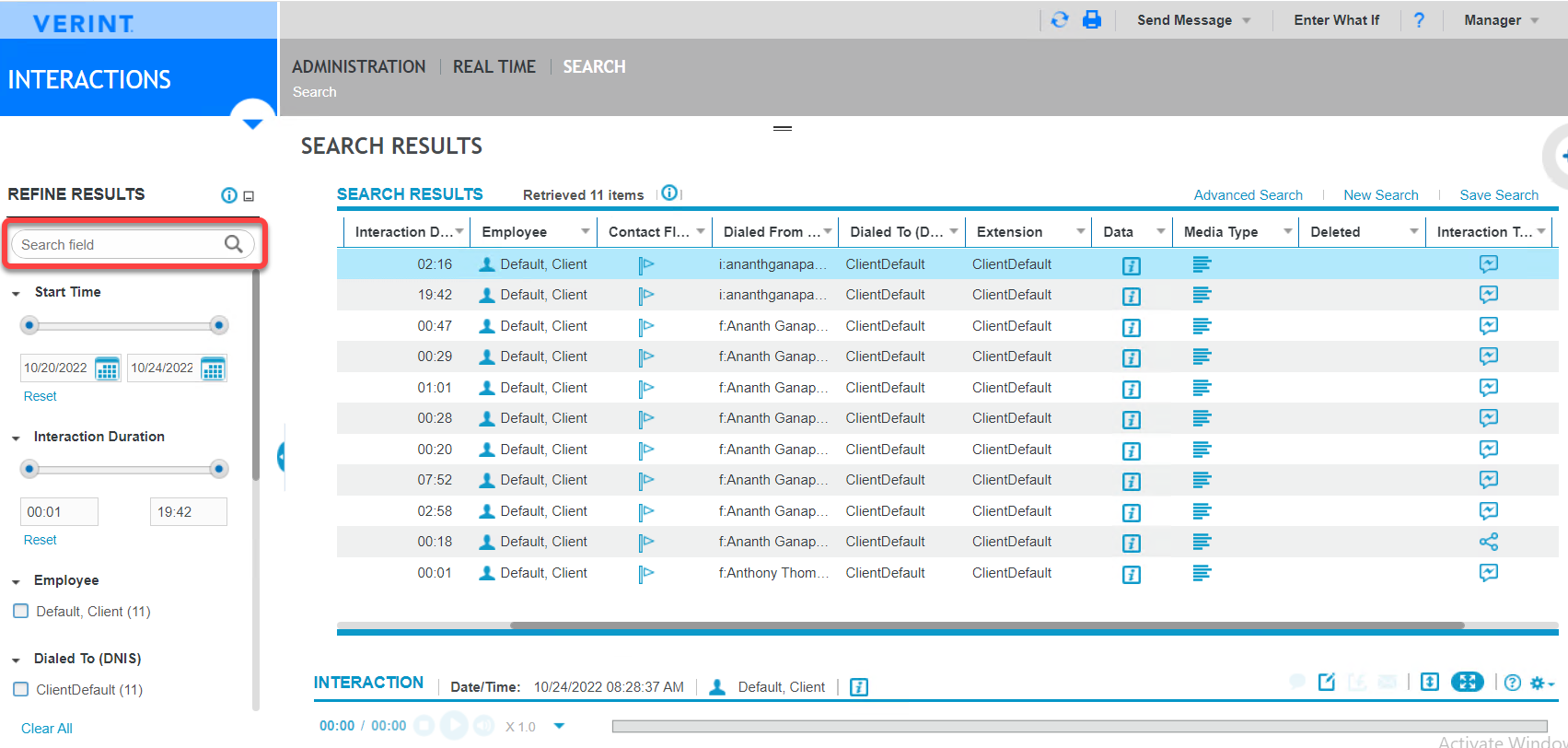Screen dimensions: 1568x748
Task: Open the Advanced Search link
Action: [1248, 195]
